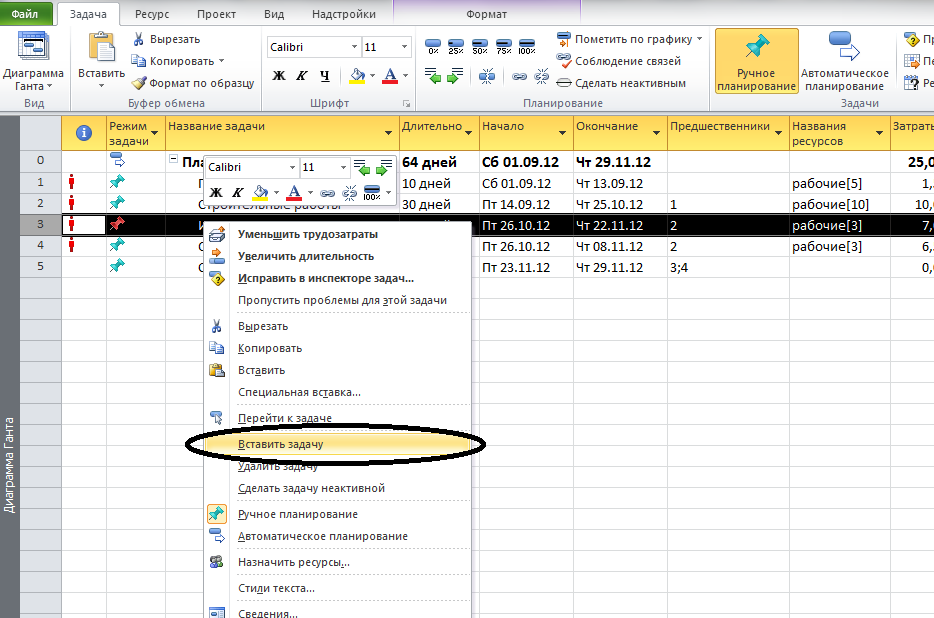
Task: Open the Название задачи column filter dropdown
Action: click(388, 133)
